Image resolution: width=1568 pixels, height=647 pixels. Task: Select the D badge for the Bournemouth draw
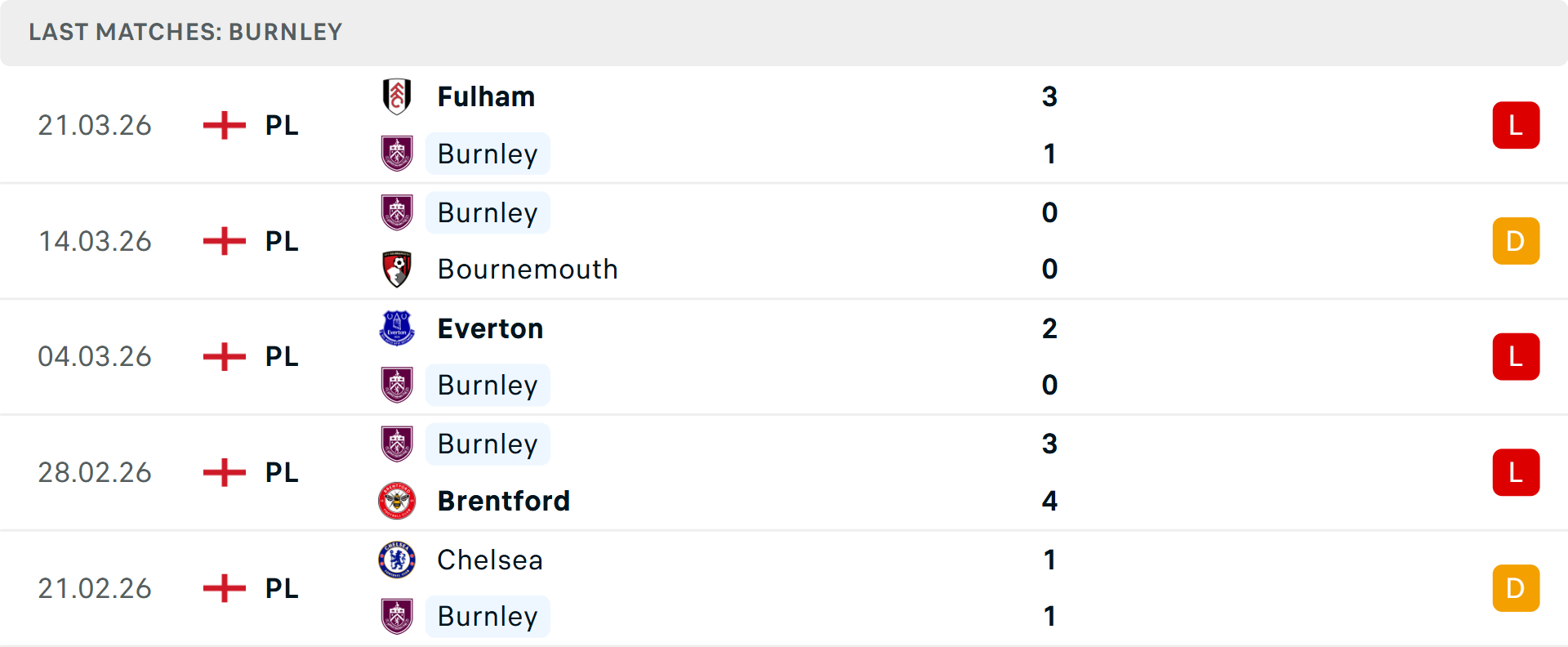pos(1516,240)
